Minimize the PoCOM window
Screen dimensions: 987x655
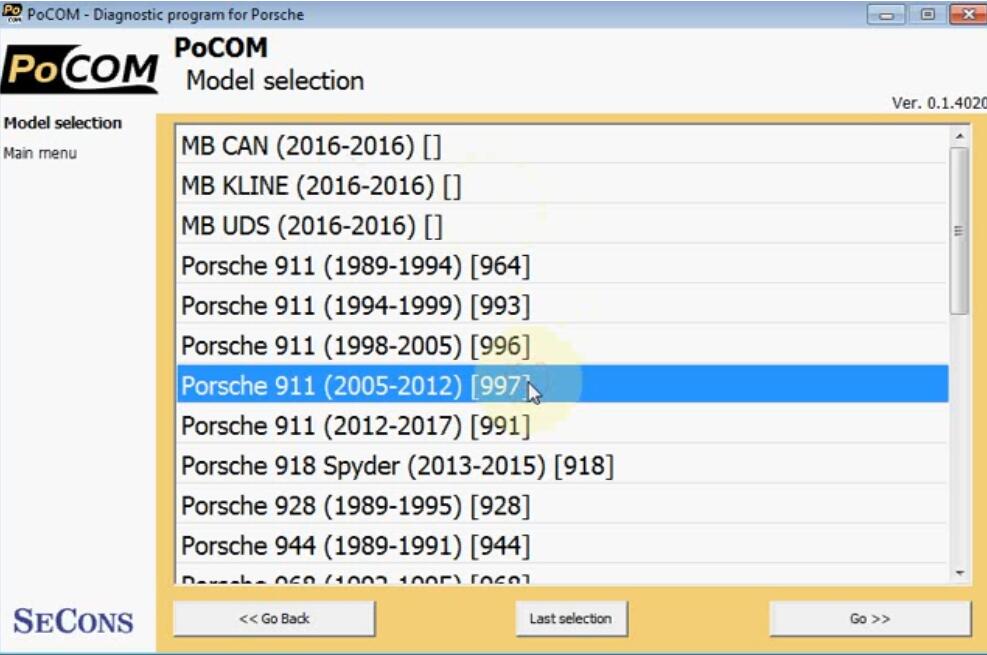(x=886, y=14)
